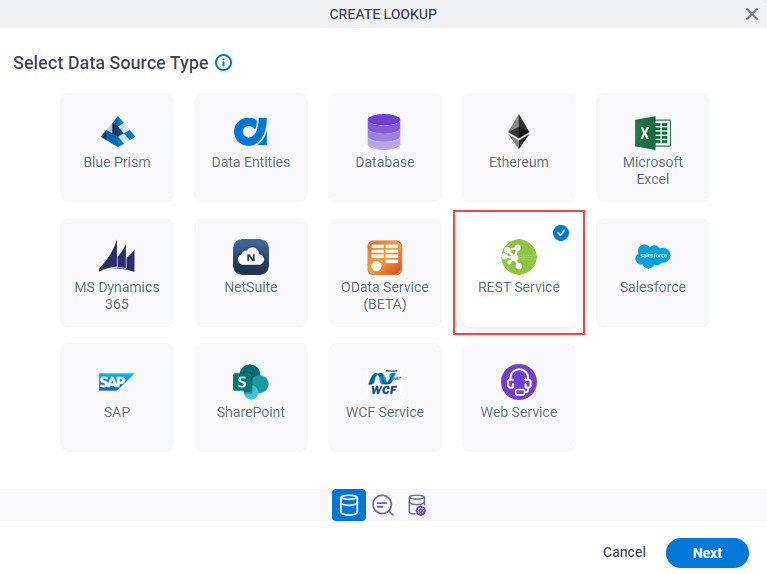Select the Blue Prism data source
Screen dimensions: 767x574
(117, 147)
